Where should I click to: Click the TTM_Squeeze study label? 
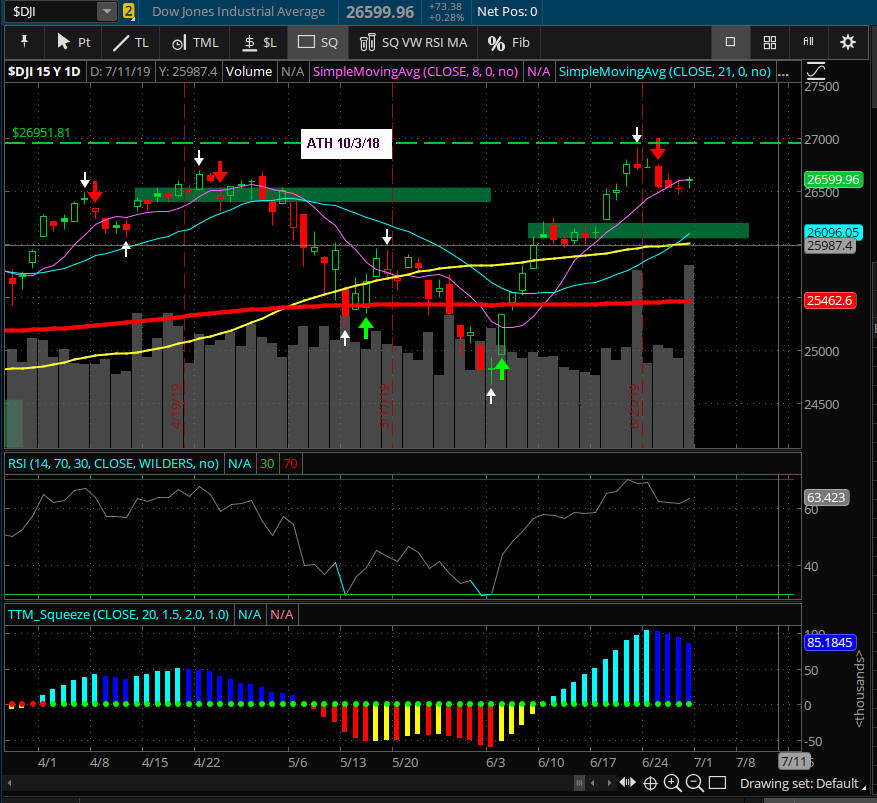click(x=118, y=613)
